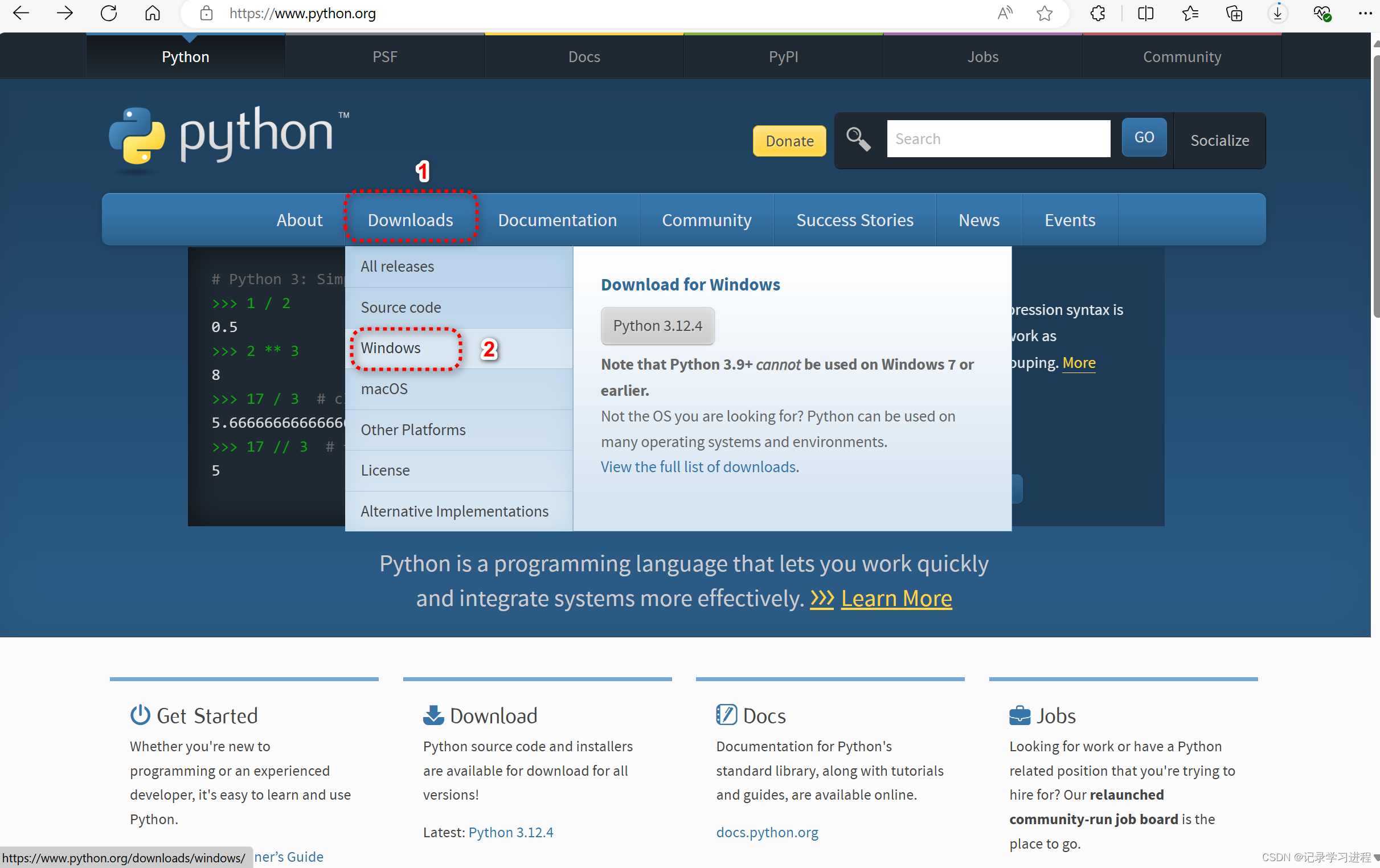Click the GO search button
The height and width of the screenshot is (868, 1380).
(1143, 137)
